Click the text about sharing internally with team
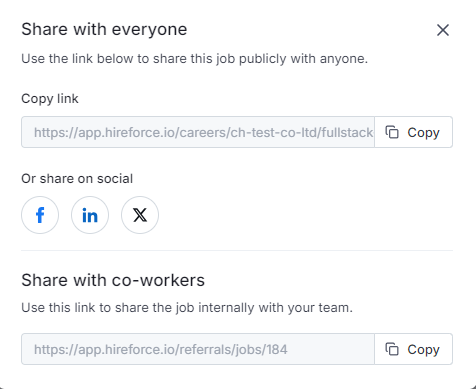476x389 pixels. 187,308
